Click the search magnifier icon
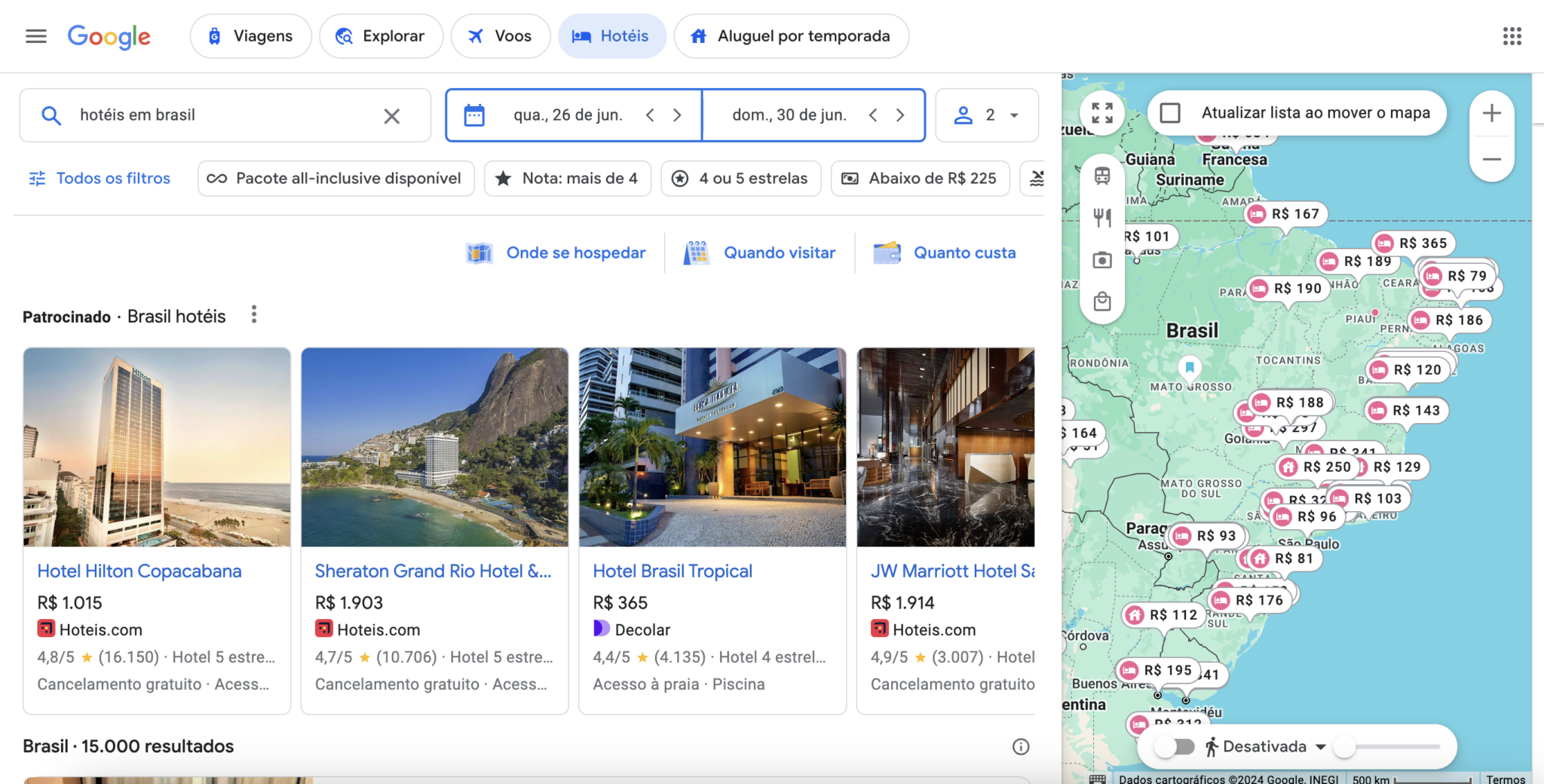 pyautogui.click(x=51, y=115)
